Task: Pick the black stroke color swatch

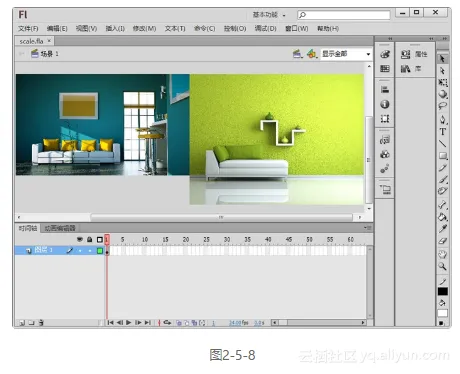Action: click(442, 292)
